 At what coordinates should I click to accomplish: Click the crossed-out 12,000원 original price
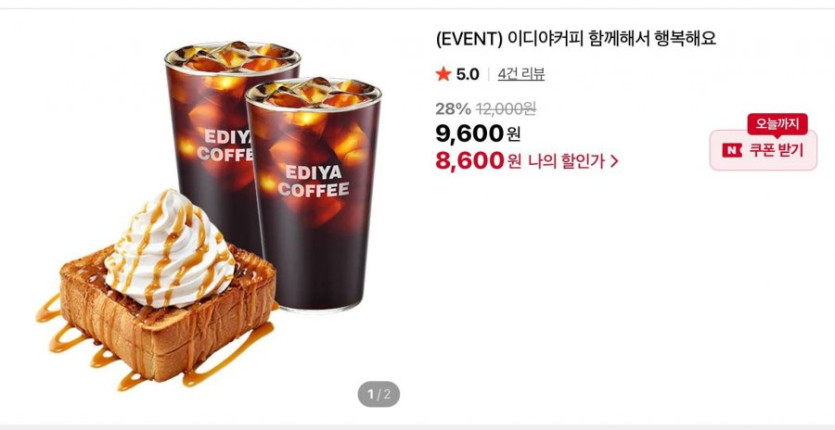coord(506,109)
